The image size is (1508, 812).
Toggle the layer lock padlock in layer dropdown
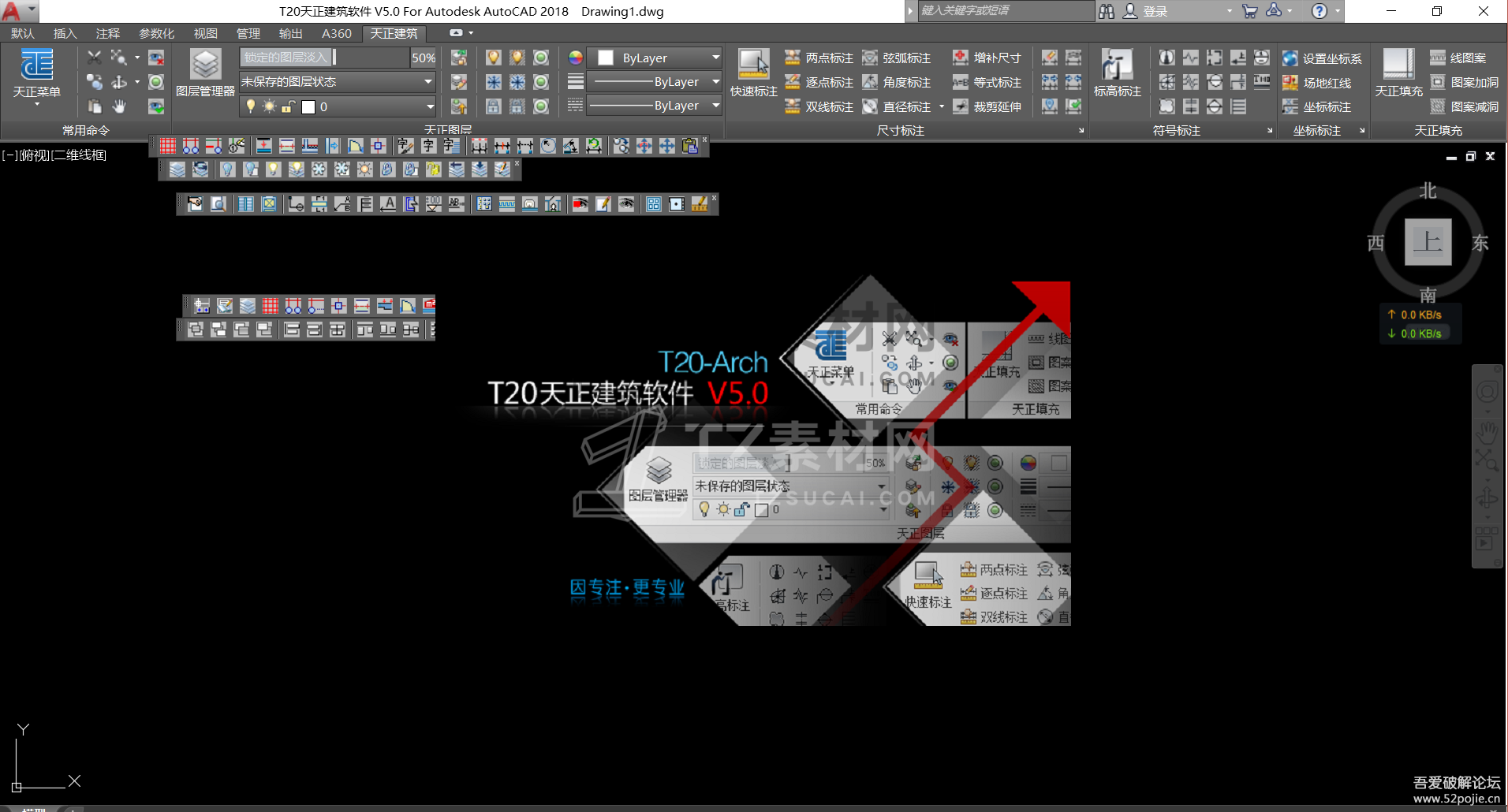click(289, 106)
